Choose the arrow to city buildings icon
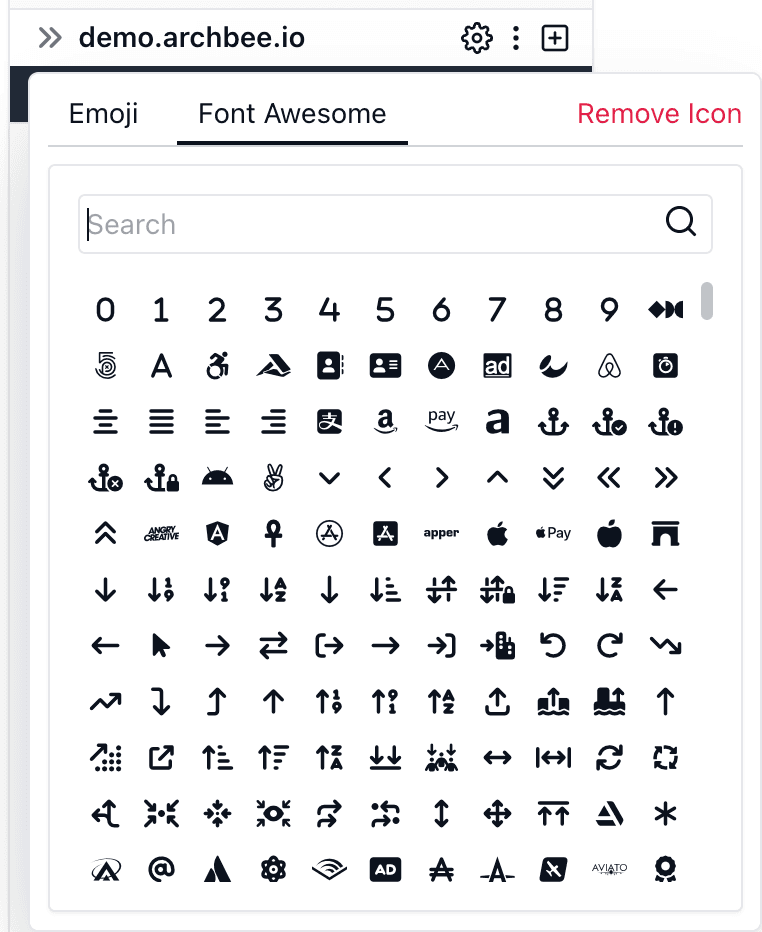The height and width of the screenshot is (932, 762). pos(497,645)
